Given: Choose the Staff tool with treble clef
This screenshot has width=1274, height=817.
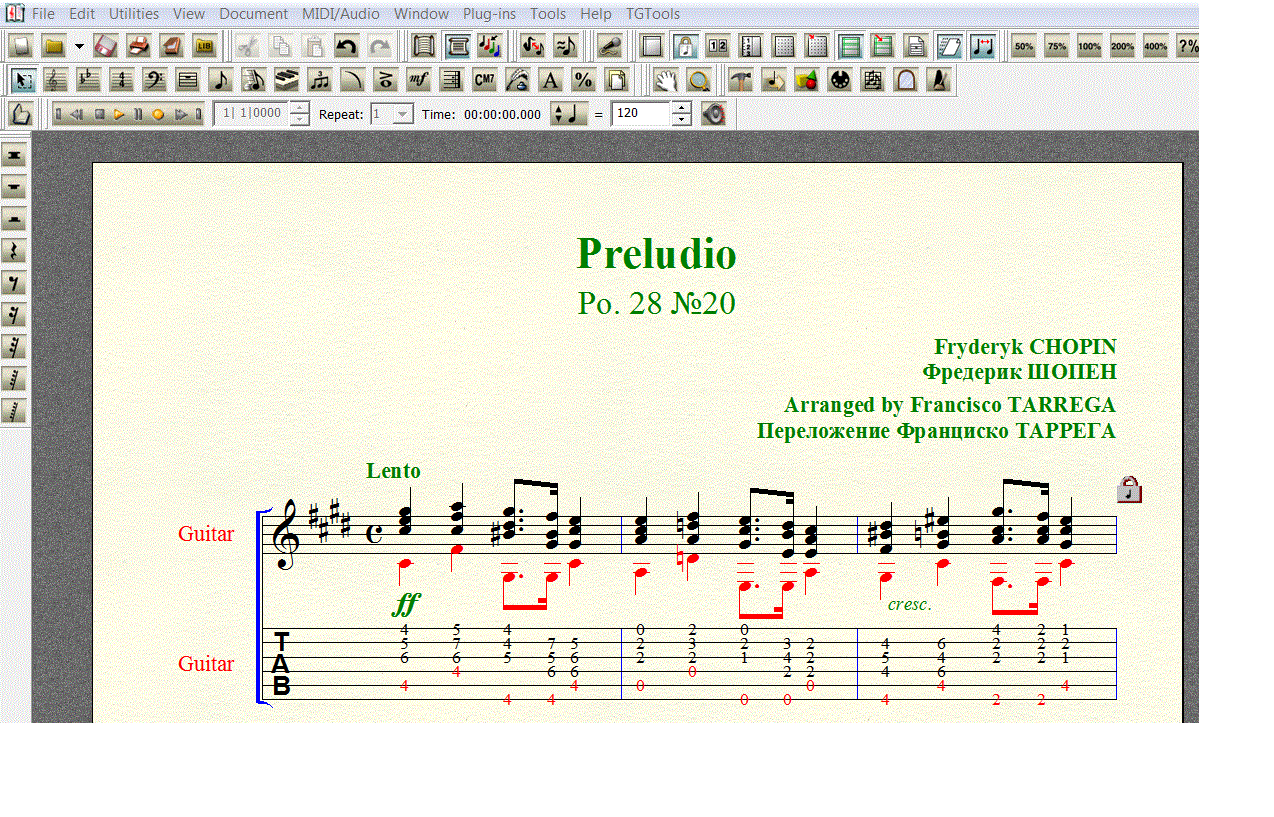Looking at the screenshot, I should click(56, 80).
